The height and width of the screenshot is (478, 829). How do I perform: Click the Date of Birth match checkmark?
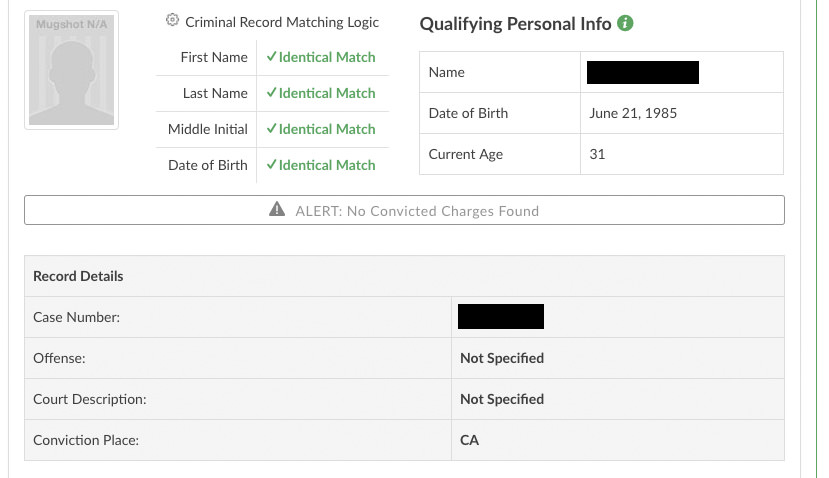271,165
